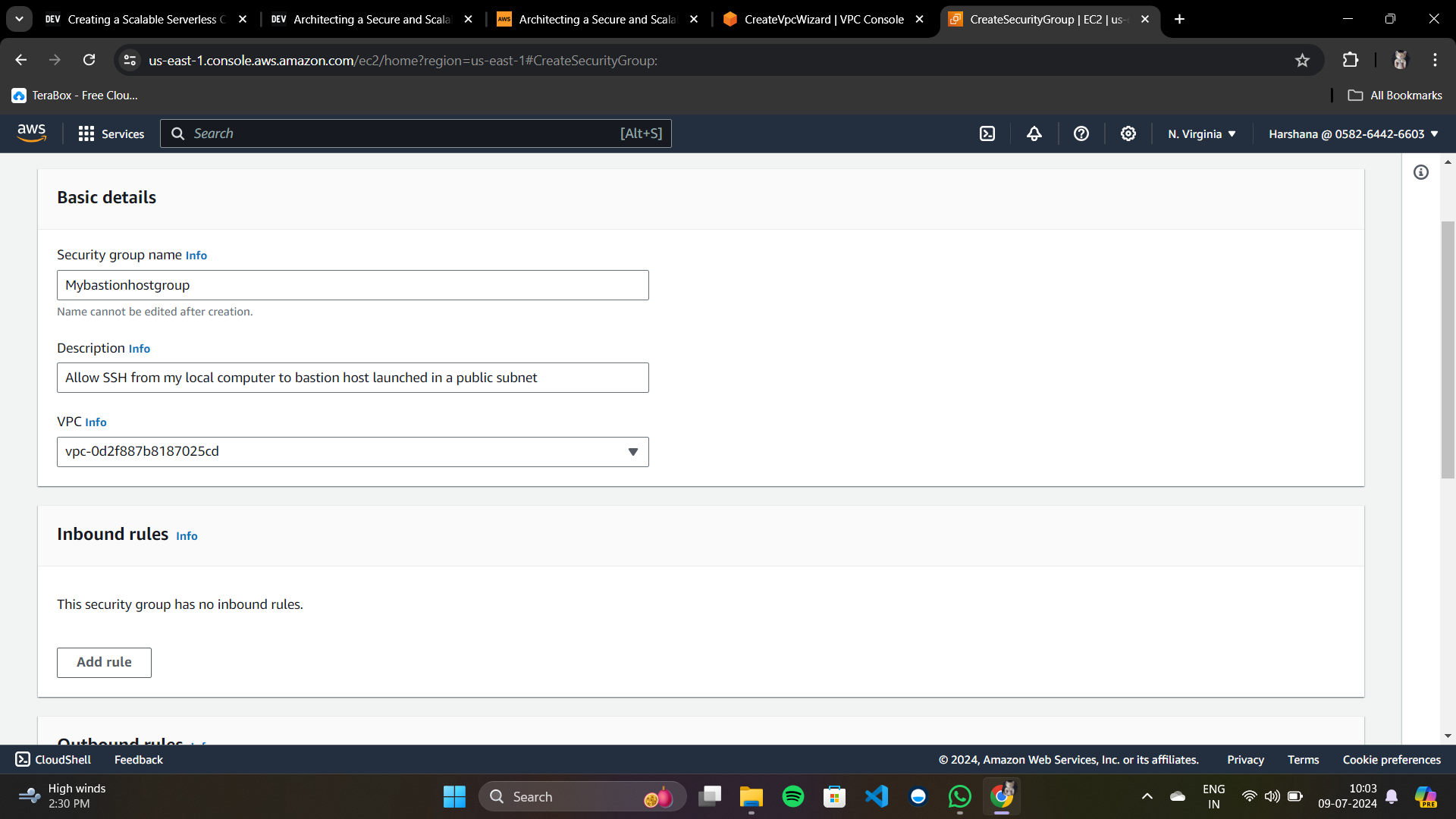Expand the N. Virginia region selector
Image resolution: width=1456 pixels, height=819 pixels.
point(1202,133)
